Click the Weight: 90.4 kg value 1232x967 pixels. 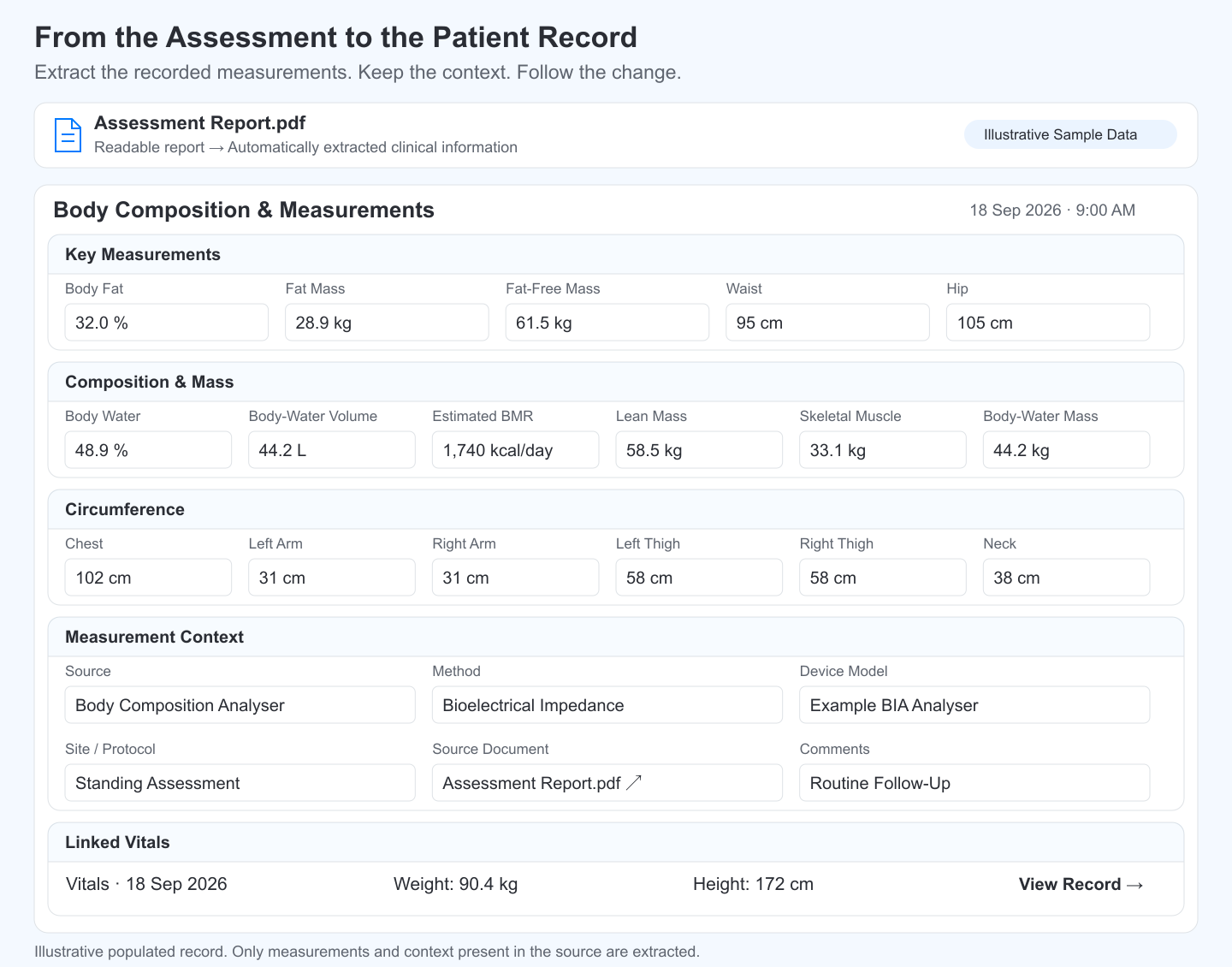[455, 884]
